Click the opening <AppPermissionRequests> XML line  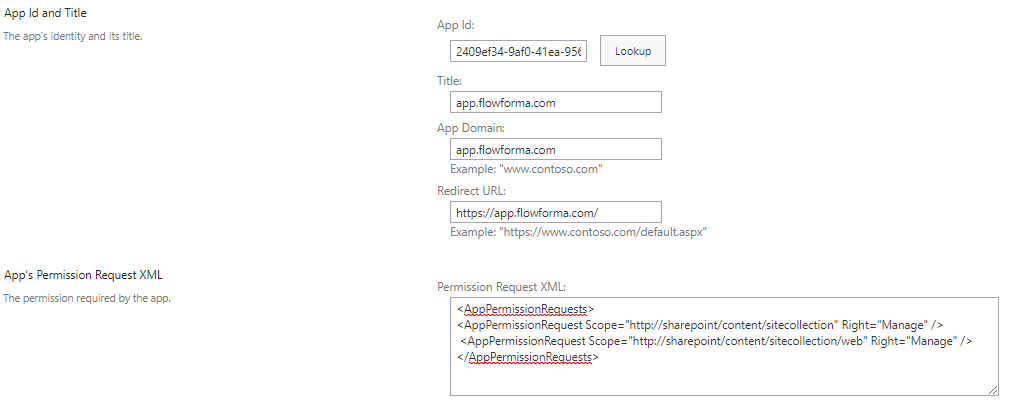click(x=526, y=309)
